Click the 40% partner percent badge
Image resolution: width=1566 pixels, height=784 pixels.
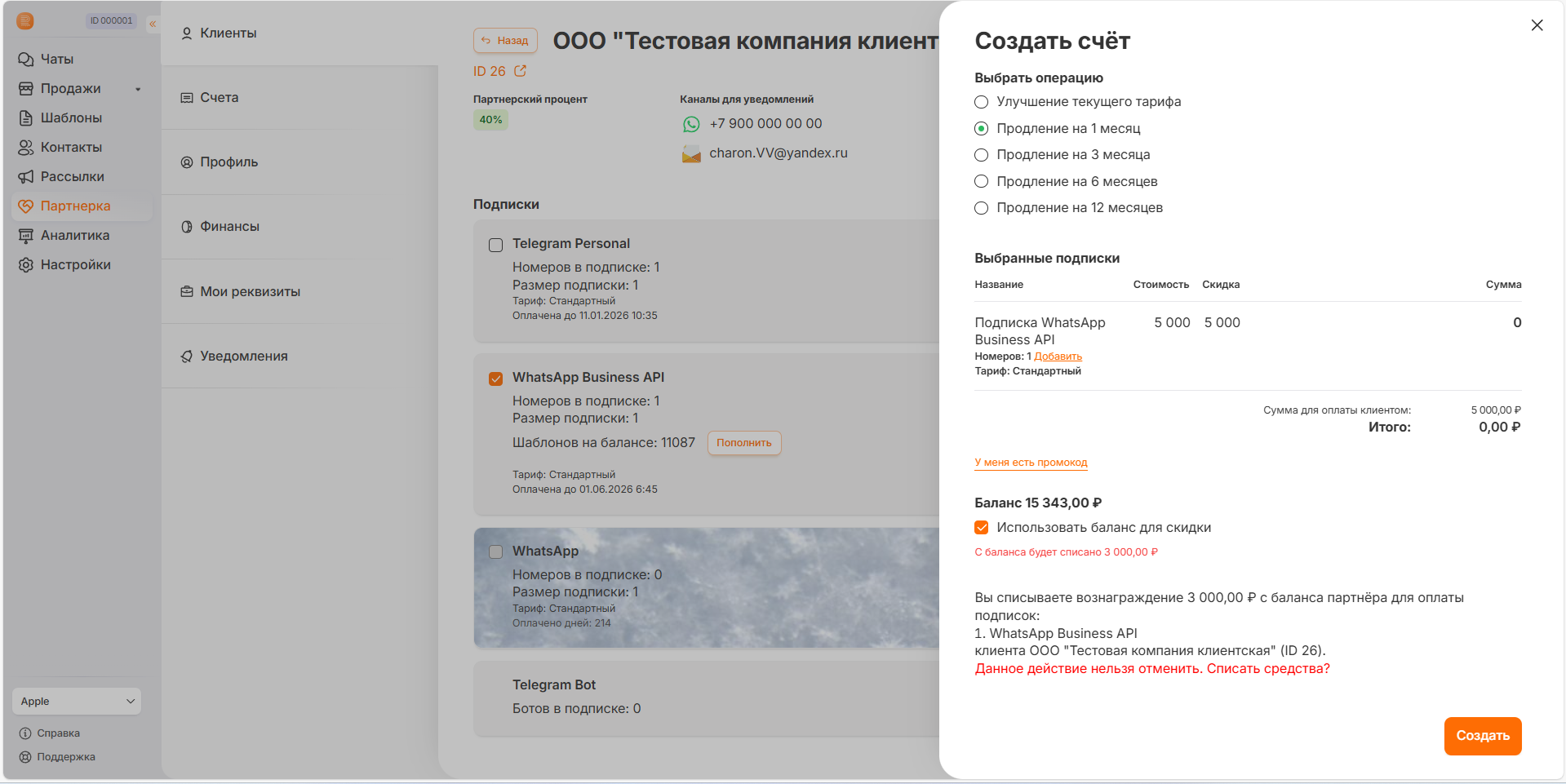point(490,120)
